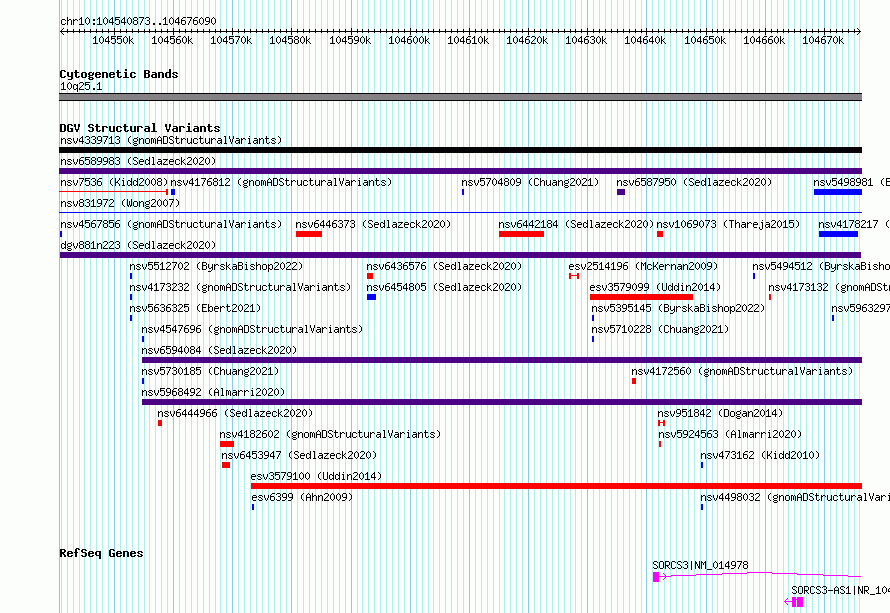Open the RefSeq Genes track title

coord(101,553)
